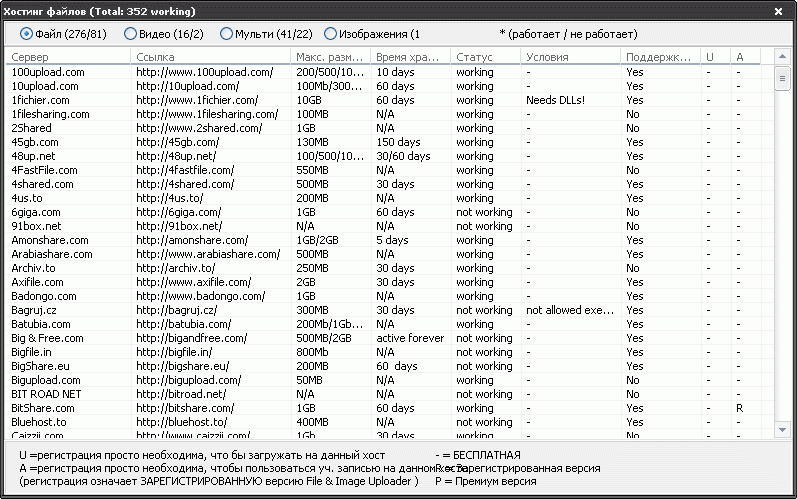Select the Batubia.com server row

click(x=384, y=324)
